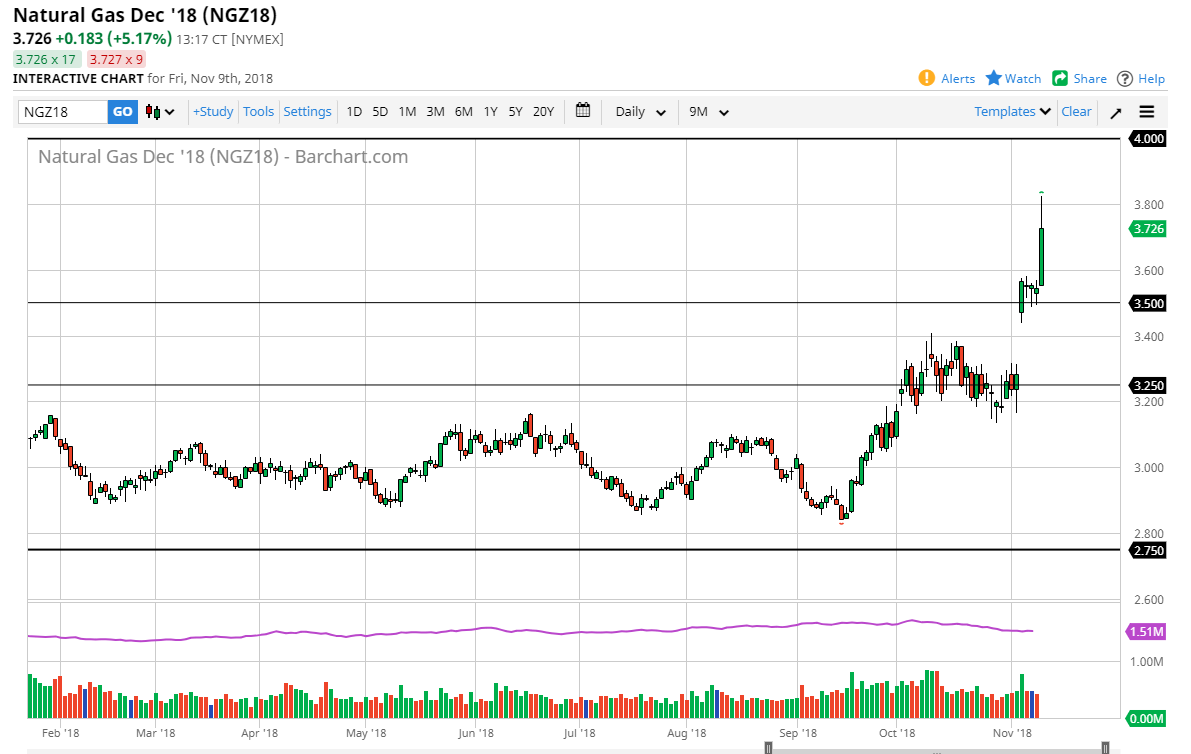Select the 6M view
The width and height of the screenshot is (1191, 754).
pyautogui.click(x=463, y=112)
